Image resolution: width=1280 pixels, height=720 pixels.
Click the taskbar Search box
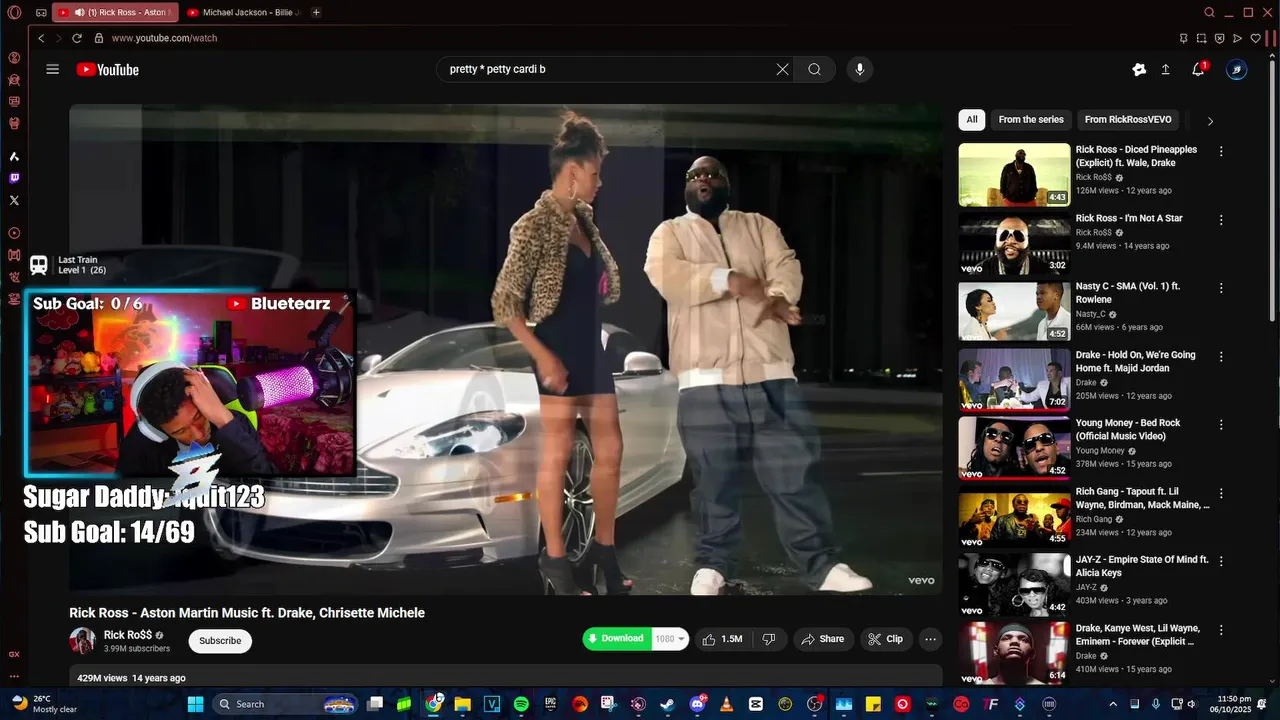285,704
